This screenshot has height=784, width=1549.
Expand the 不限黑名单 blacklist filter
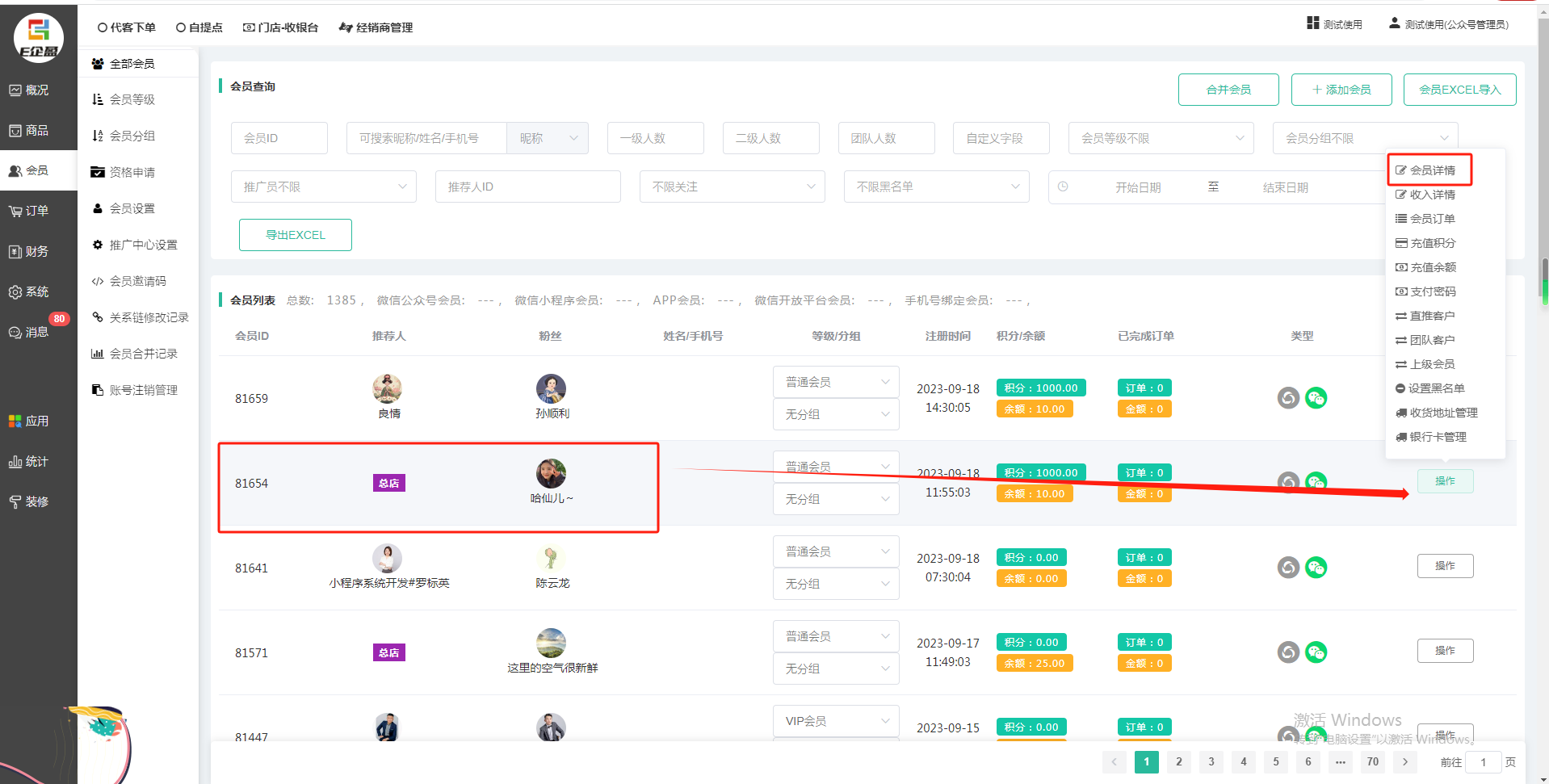click(x=936, y=187)
